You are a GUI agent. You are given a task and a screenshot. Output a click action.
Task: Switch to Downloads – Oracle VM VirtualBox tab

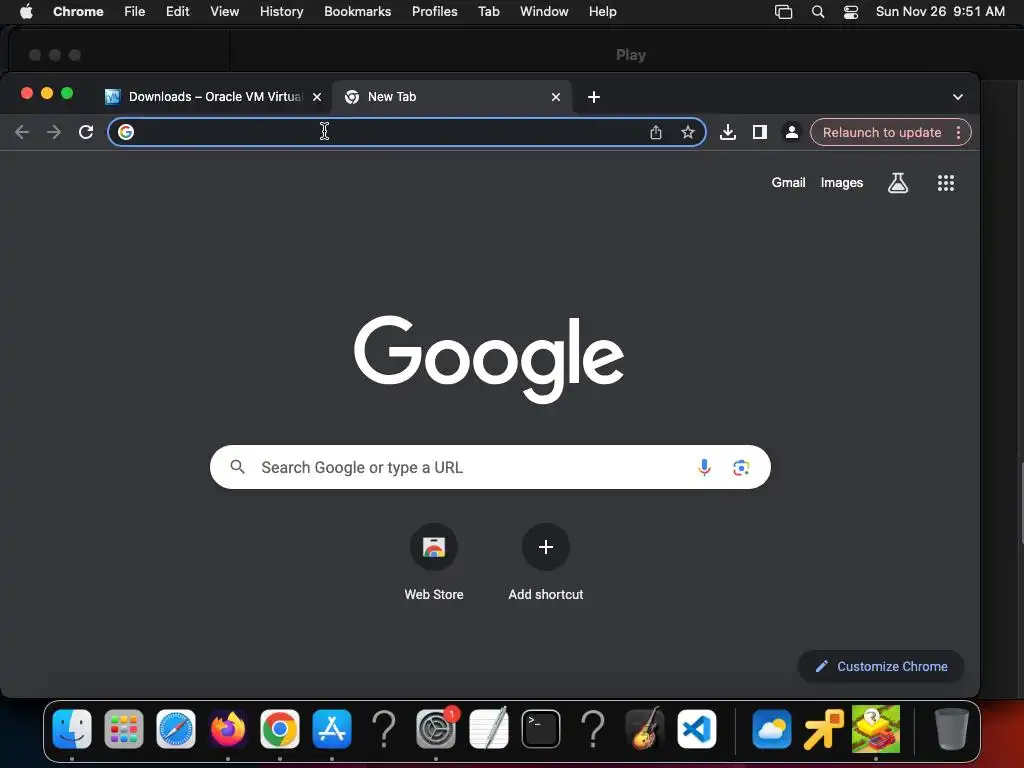click(x=214, y=97)
